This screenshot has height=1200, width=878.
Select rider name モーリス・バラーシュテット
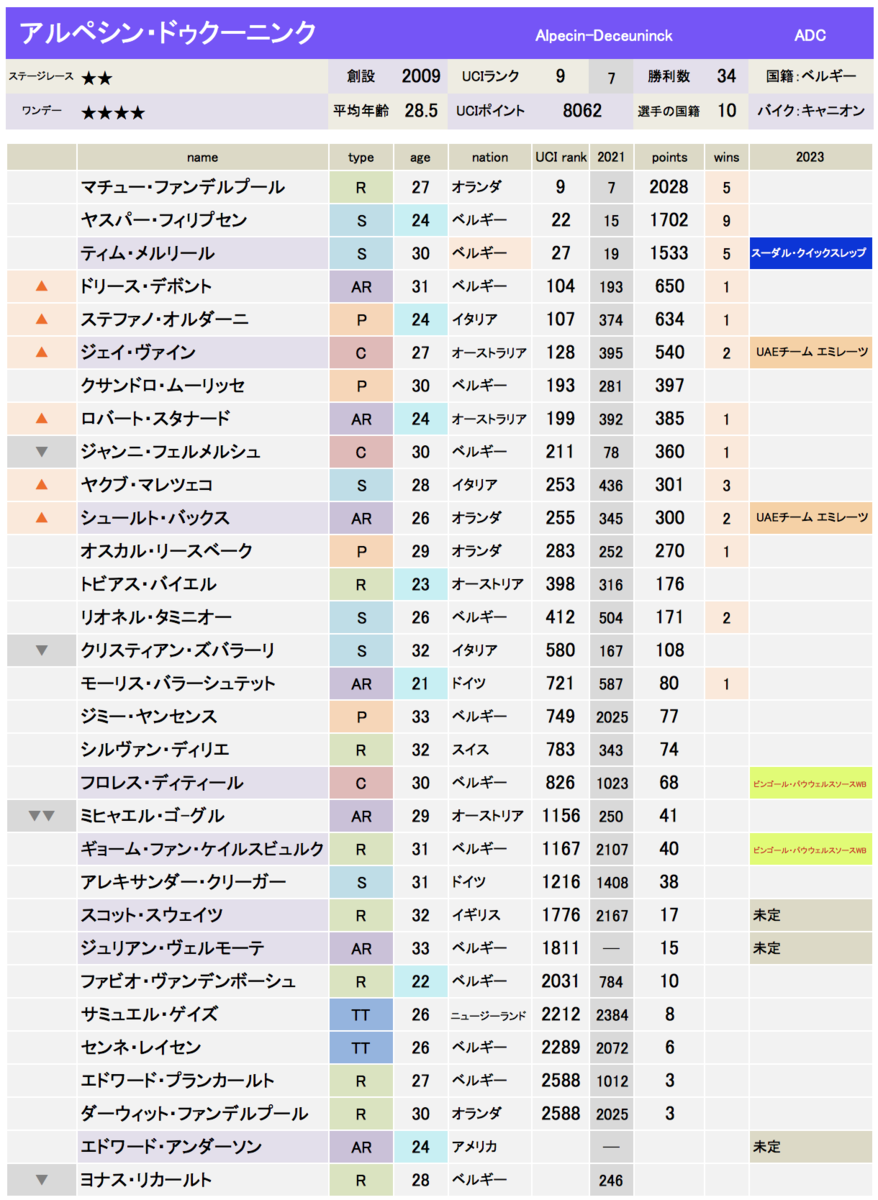tap(178, 683)
